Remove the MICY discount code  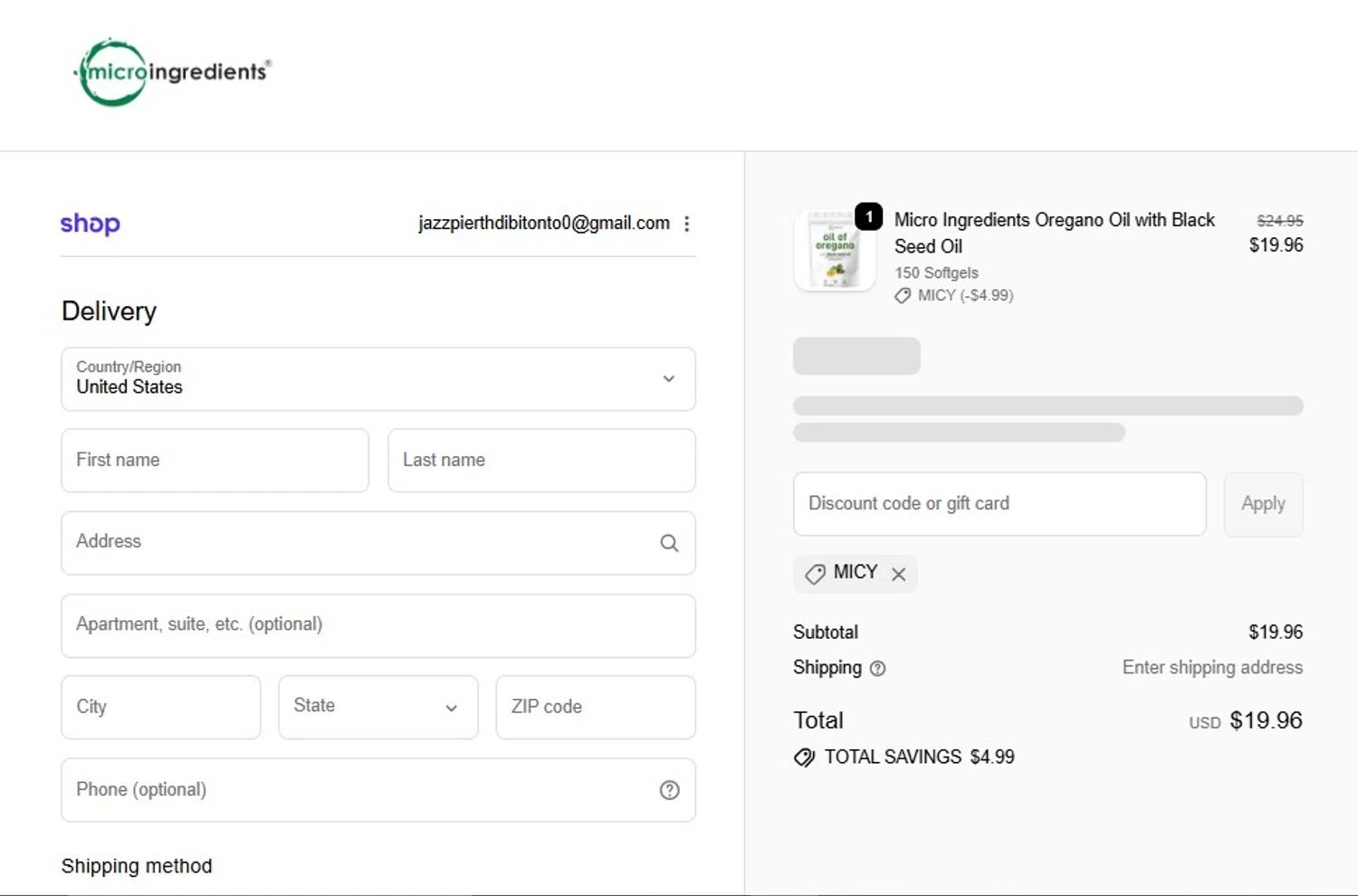[898, 574]
